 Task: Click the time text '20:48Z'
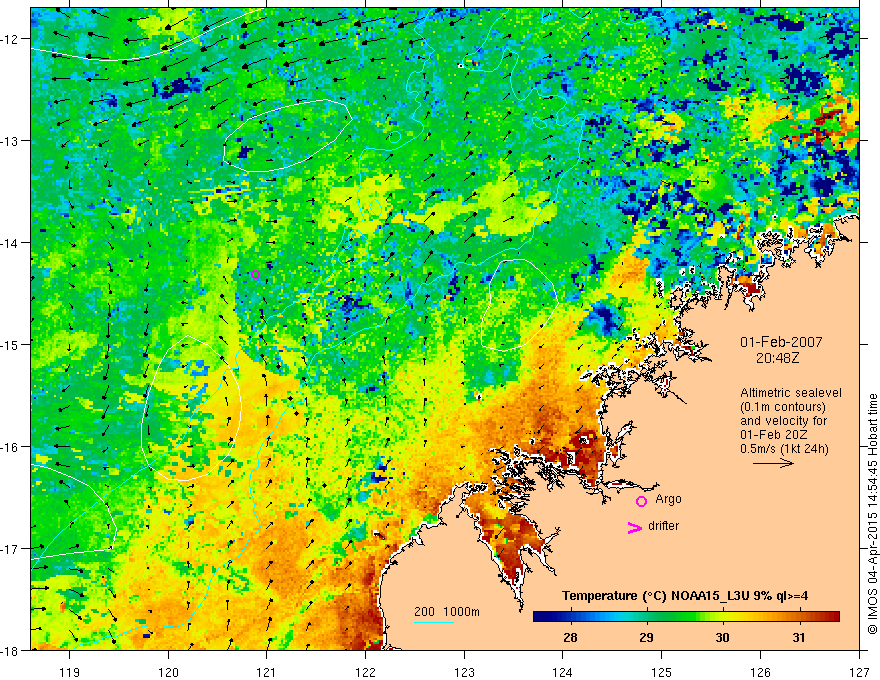pos(777,358)
